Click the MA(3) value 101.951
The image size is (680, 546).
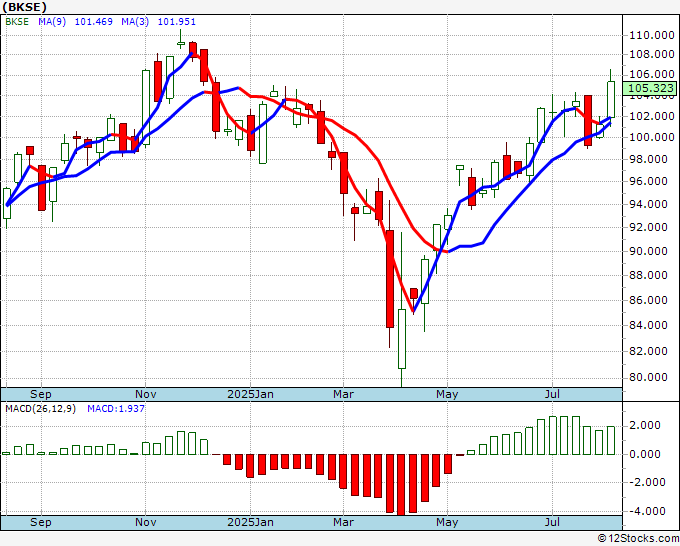[x=177, y=22]
